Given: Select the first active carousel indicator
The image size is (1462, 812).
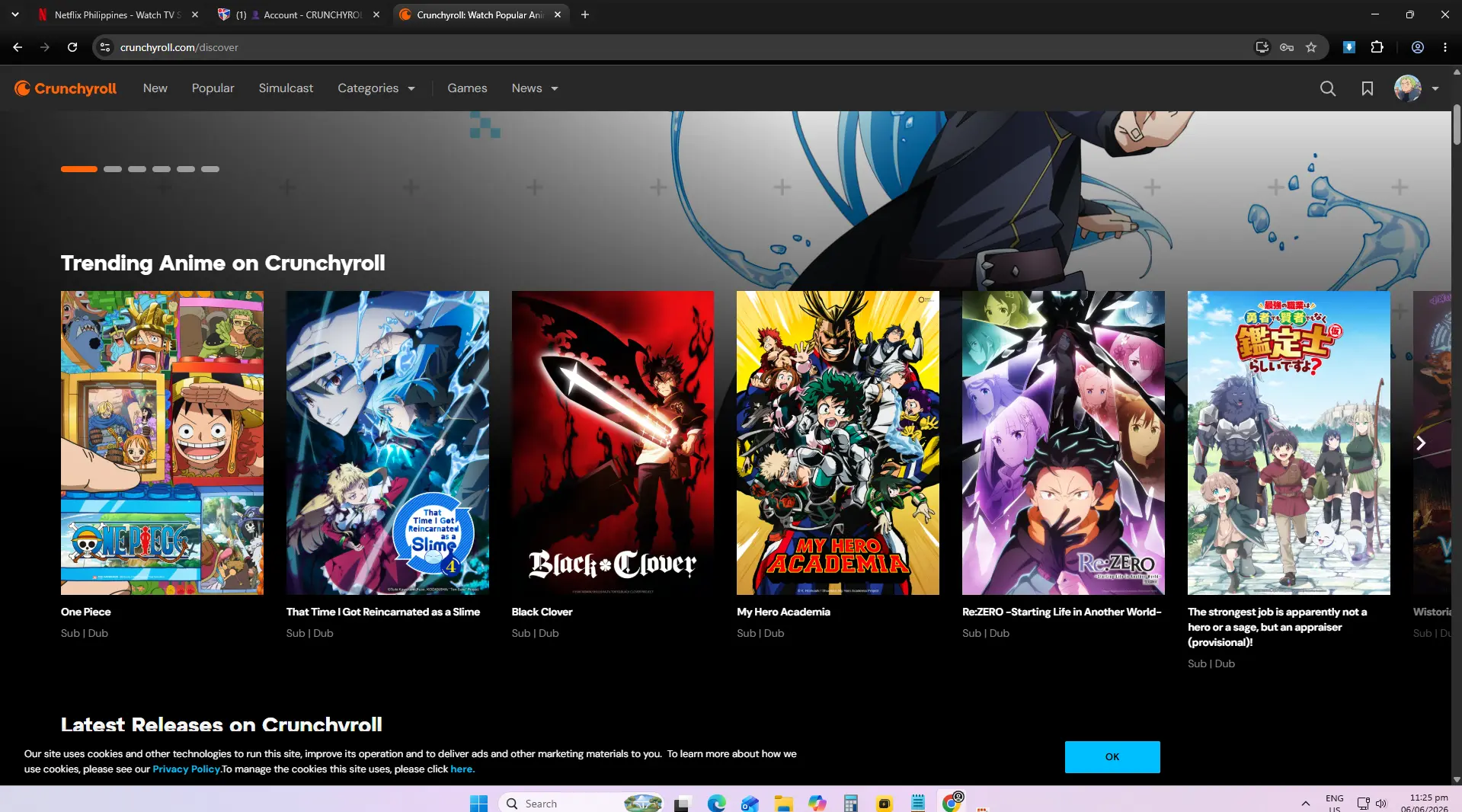Looking at the screenshot, I should [79, 169].
